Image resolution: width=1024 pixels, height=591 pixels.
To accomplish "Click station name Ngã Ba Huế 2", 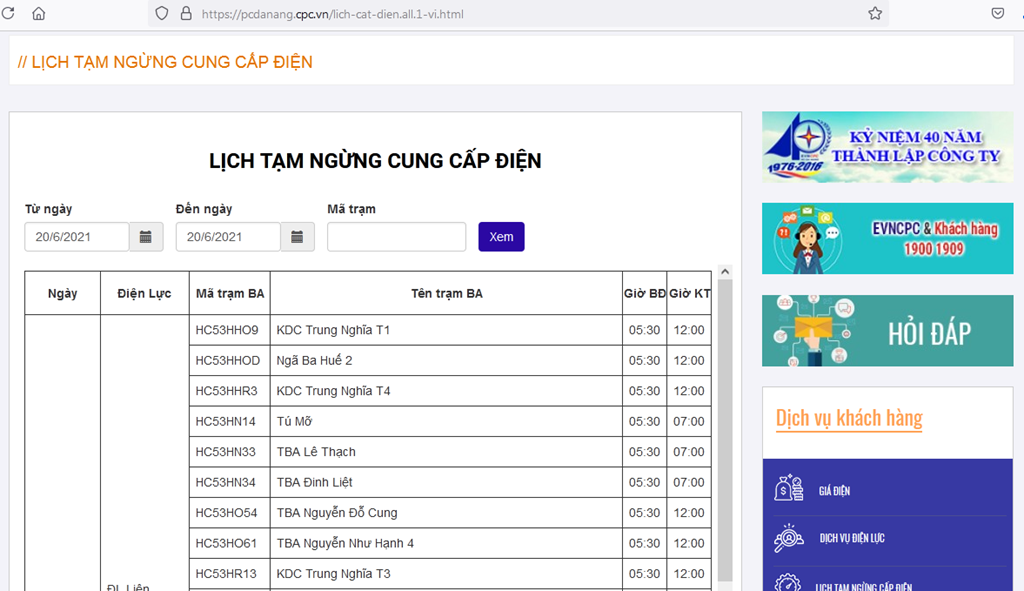I will 314,360.
